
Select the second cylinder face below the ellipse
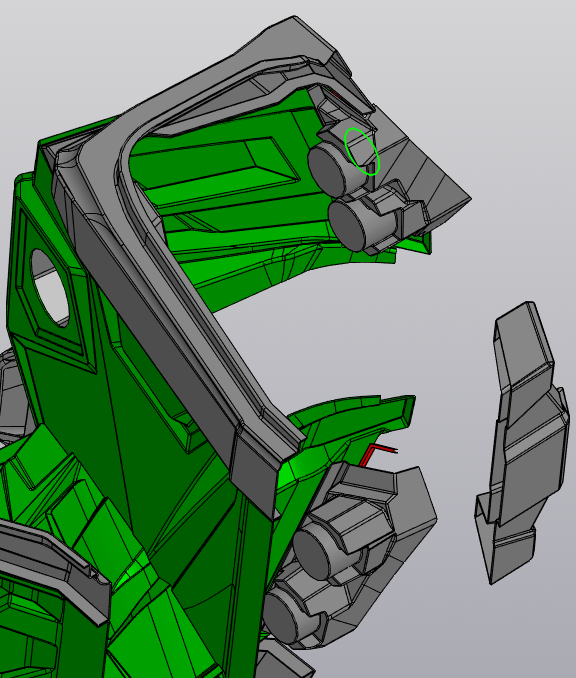(348, 224)
